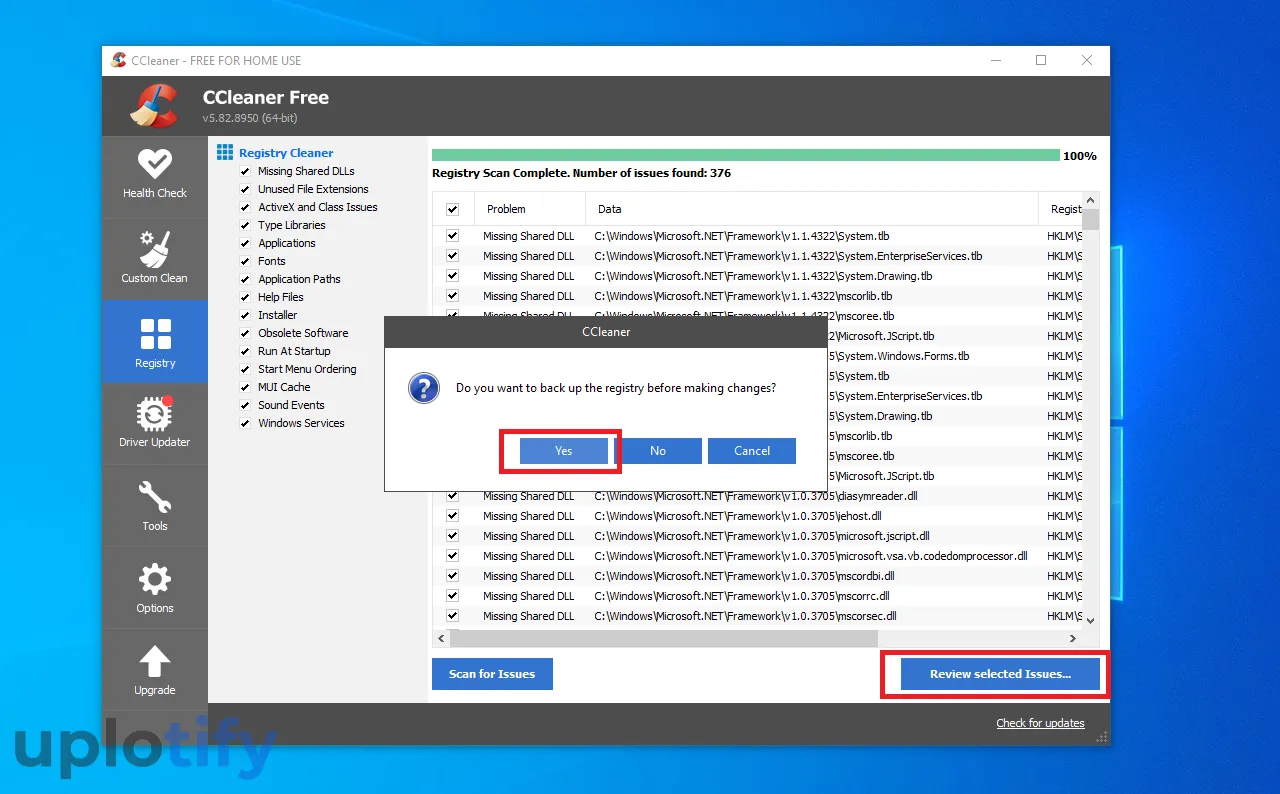Toggle ActiveX and Class Issues checkbox

pos(245,207)
